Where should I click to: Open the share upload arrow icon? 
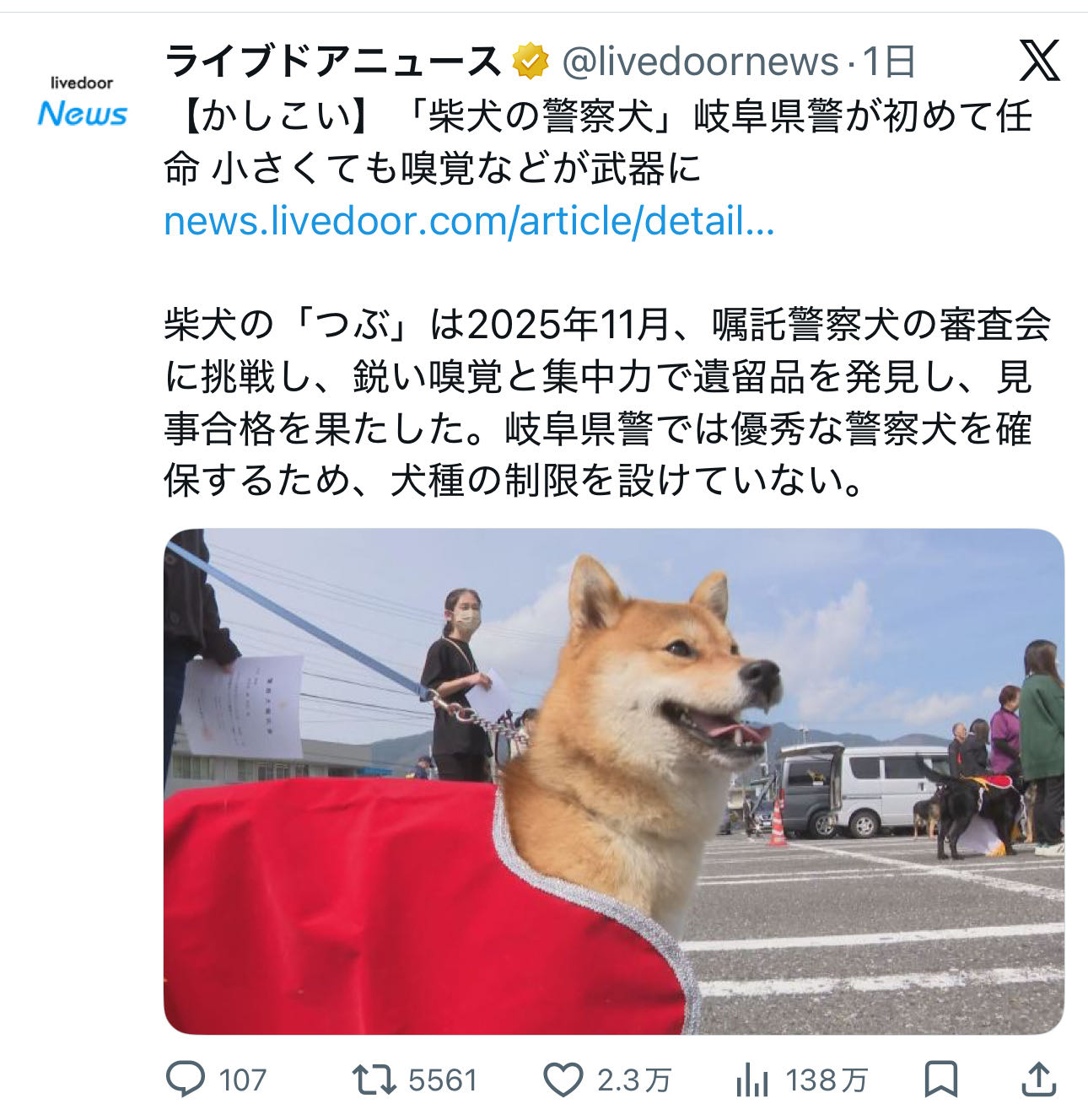coord(1039,1080)
